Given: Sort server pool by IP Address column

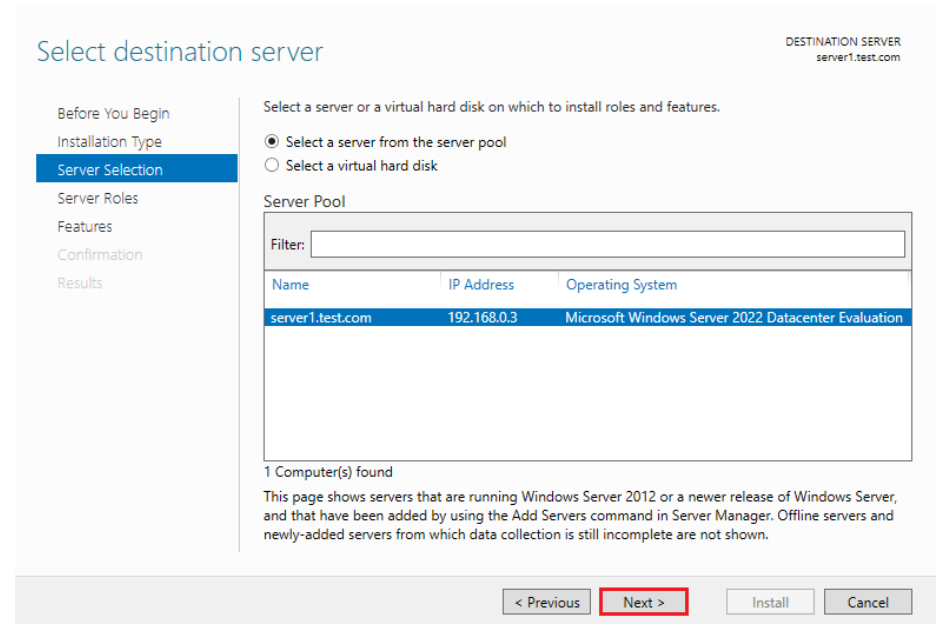Looking at the screenshot, I should (x=481, y=285).
